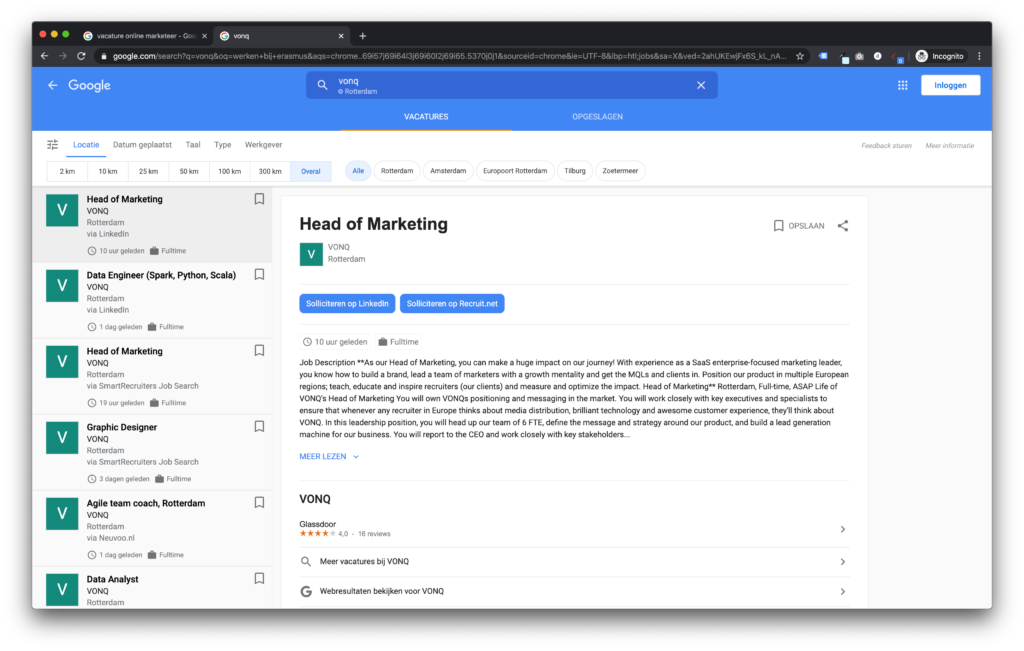Open the Type filter
This screenshot has width=1024, height=651.
(x=223, y=145)
